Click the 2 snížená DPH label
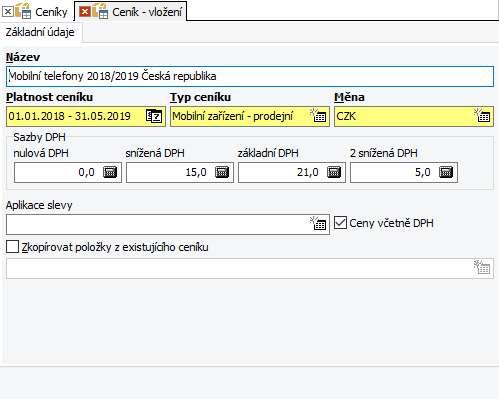 tap(384, 153)
